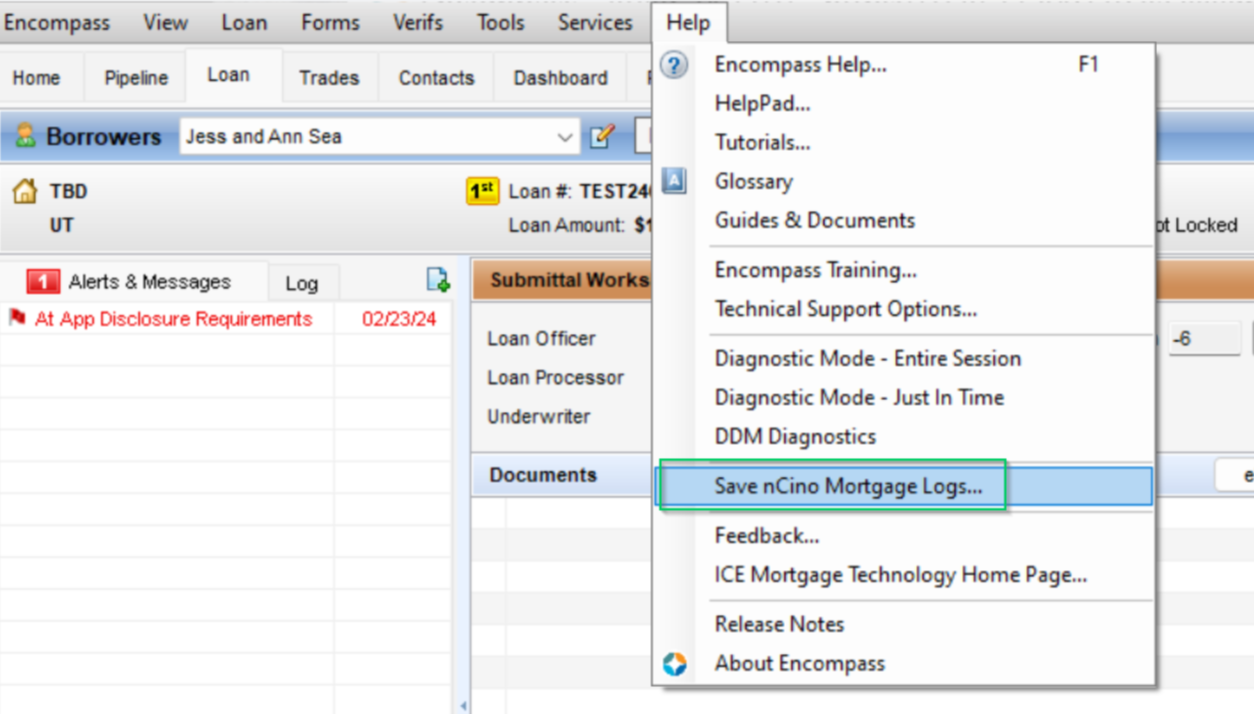Switch to the Trades tab
1254x714 pixels.
[329, 78]
